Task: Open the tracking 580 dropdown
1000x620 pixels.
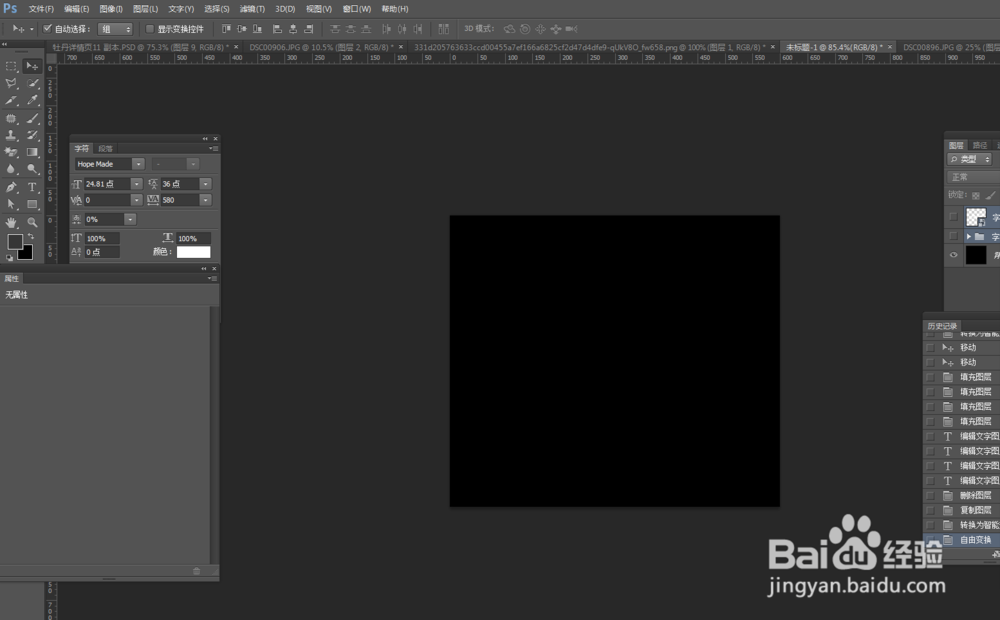Action: coord(205,200)
